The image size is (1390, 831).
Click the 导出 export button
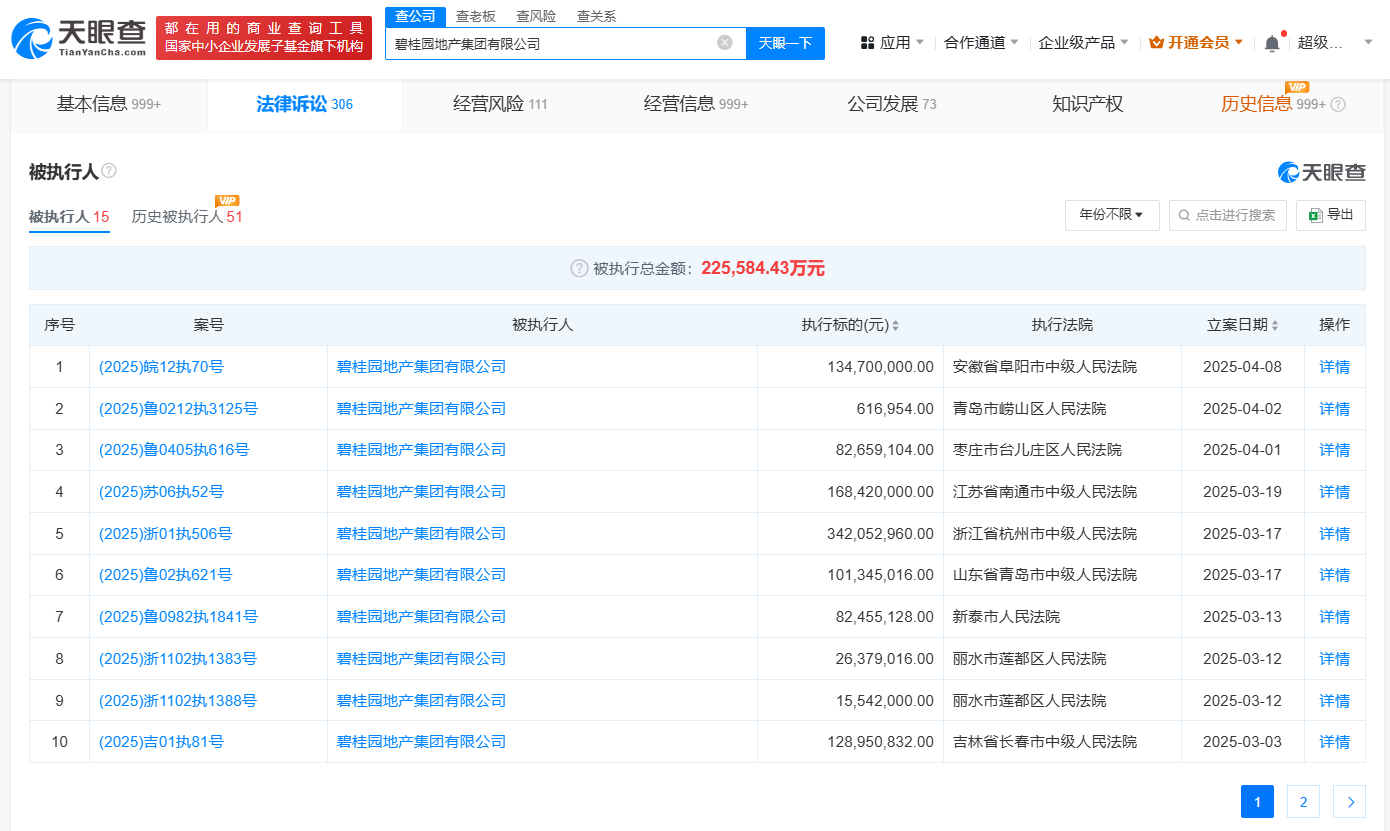[1331, 215]
